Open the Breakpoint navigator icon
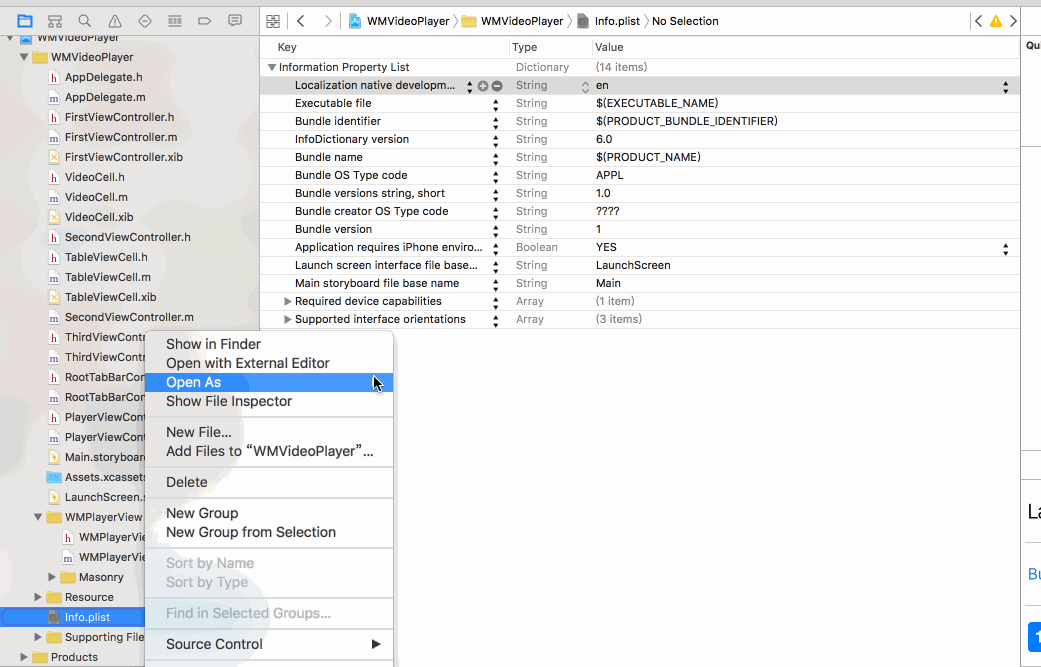Screen dimensions: 1041x667 click(204, 21)
